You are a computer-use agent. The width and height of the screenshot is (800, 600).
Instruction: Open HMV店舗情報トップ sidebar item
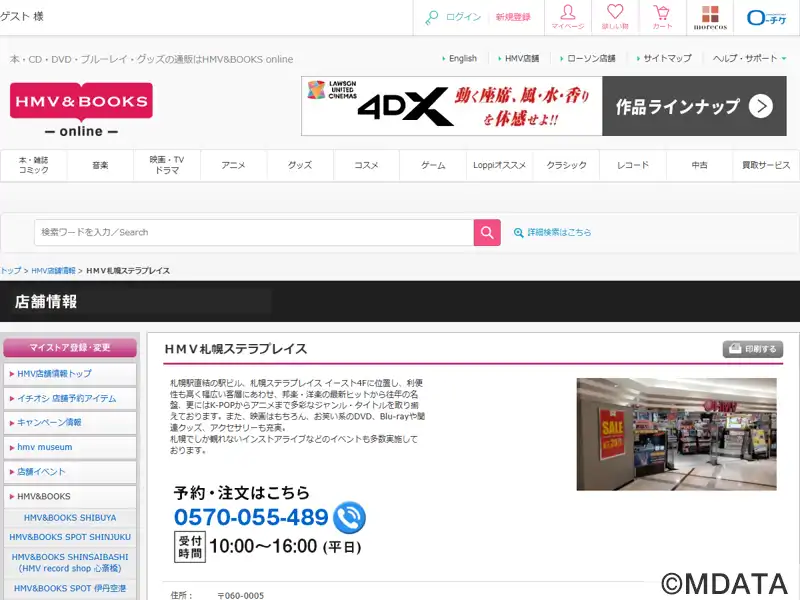click(70, 374)
